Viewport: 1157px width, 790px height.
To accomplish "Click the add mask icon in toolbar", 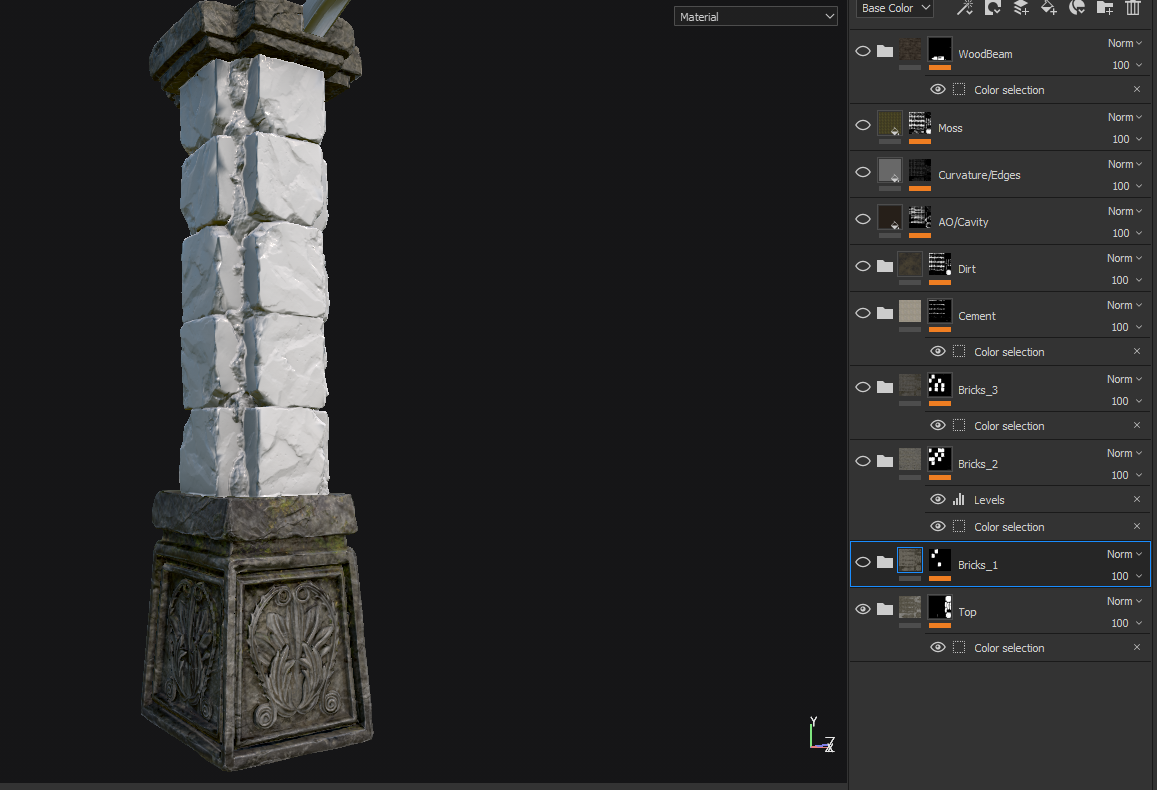I will 993,8.
